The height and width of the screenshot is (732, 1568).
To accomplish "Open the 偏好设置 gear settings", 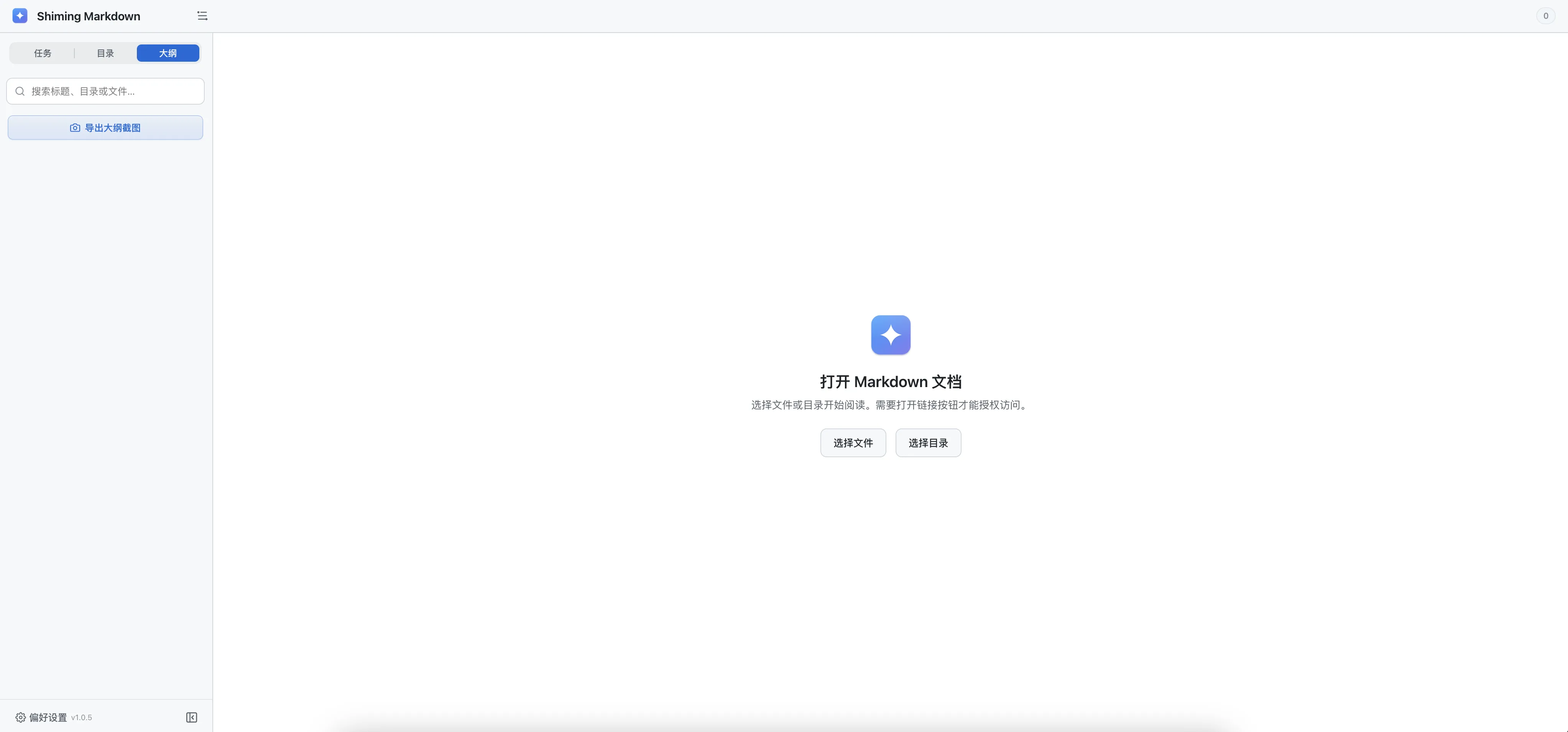I will (x=41, y=717).
